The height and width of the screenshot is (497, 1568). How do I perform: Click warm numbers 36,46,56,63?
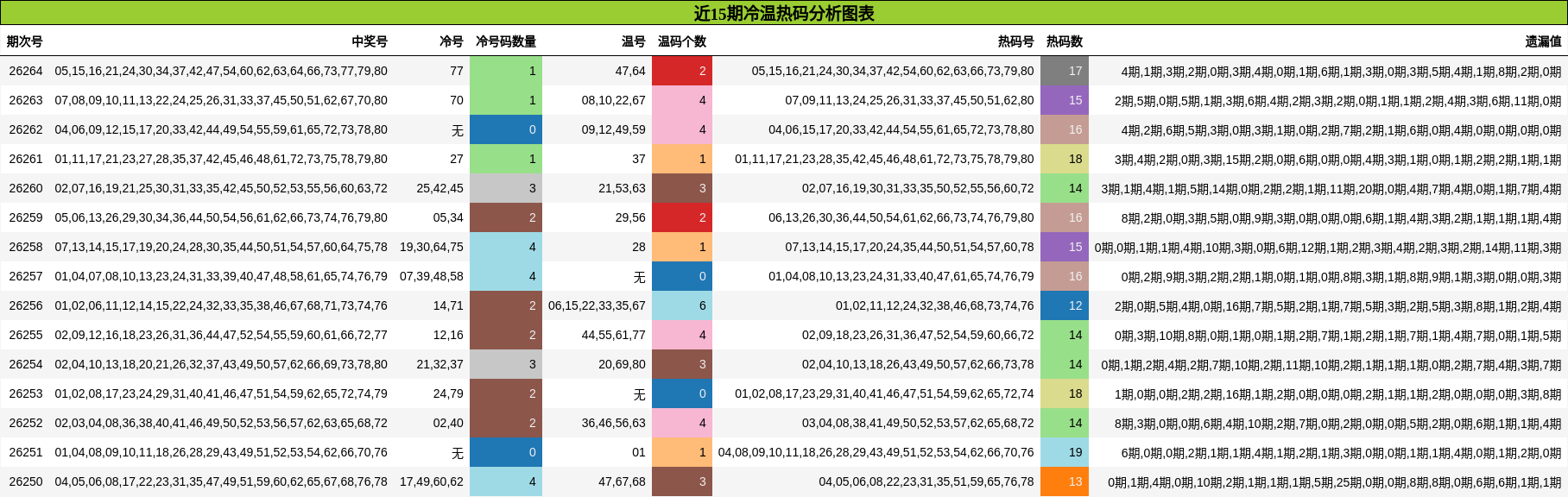click(614, 423)
